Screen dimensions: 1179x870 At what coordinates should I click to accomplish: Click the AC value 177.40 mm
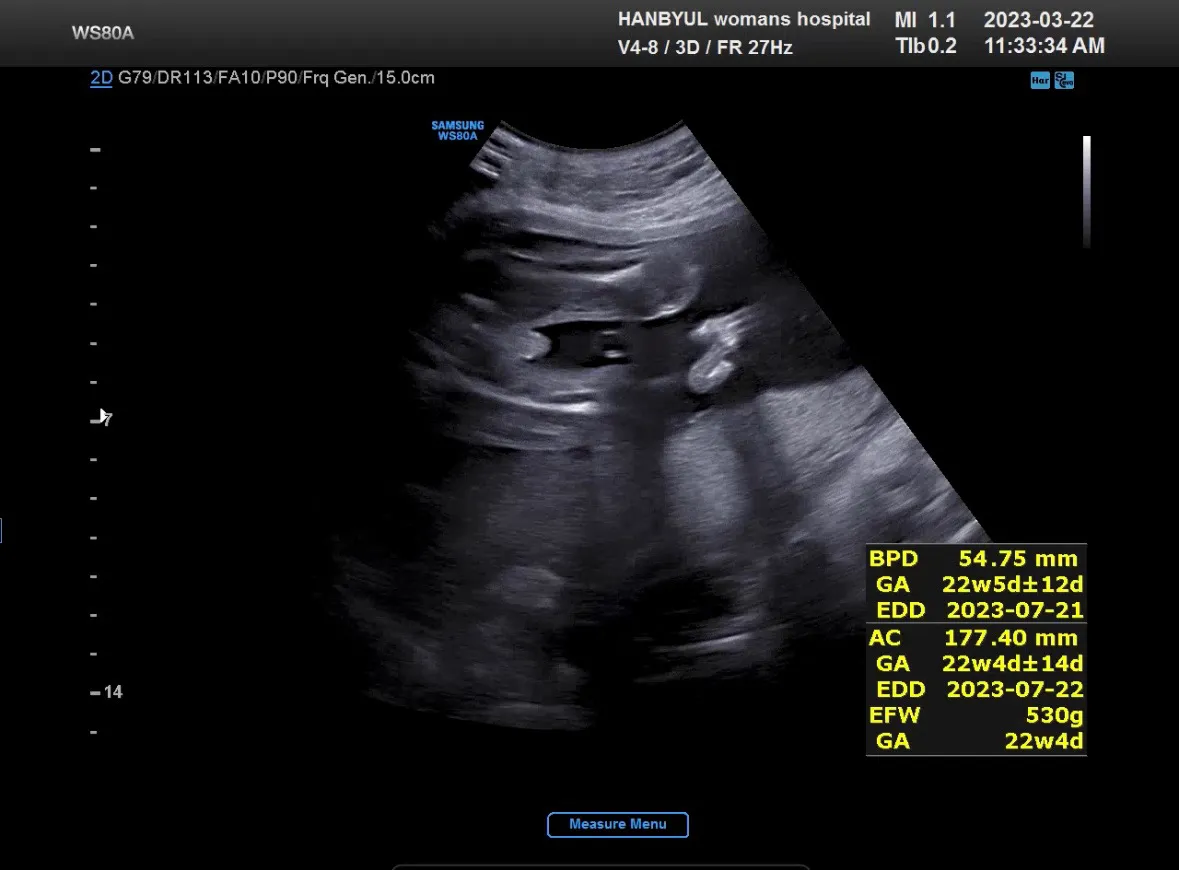(x=1011, y=638)
